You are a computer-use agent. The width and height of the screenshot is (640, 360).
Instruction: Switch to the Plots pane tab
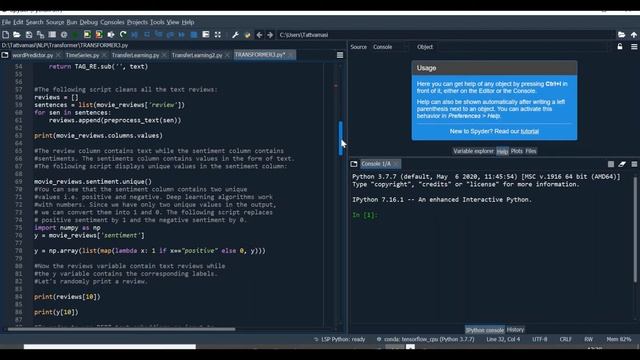pos(516,151)
